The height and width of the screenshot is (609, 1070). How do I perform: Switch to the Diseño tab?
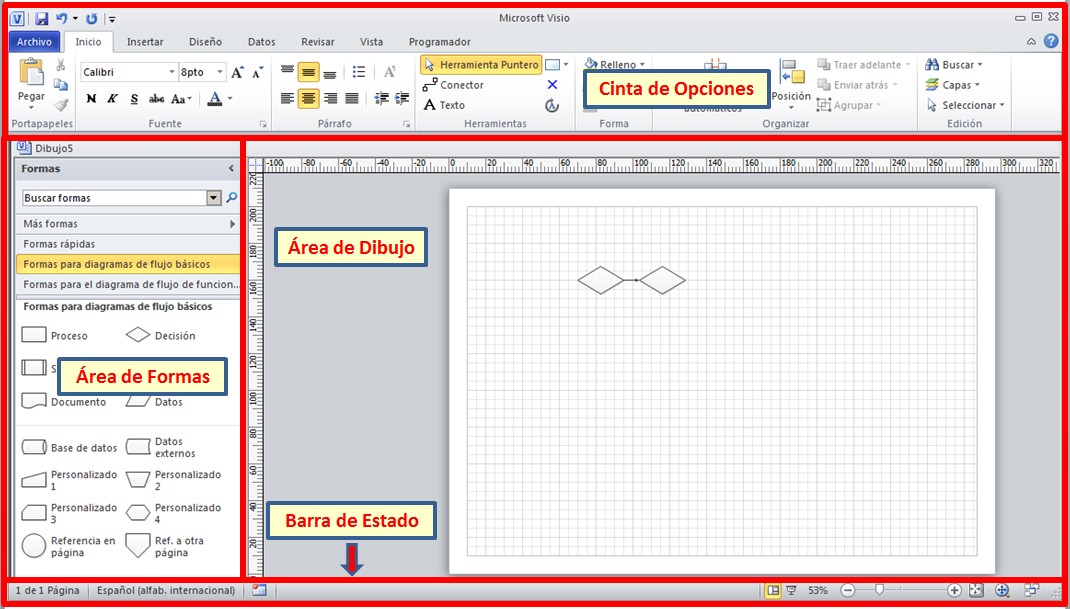pos(205,42)
